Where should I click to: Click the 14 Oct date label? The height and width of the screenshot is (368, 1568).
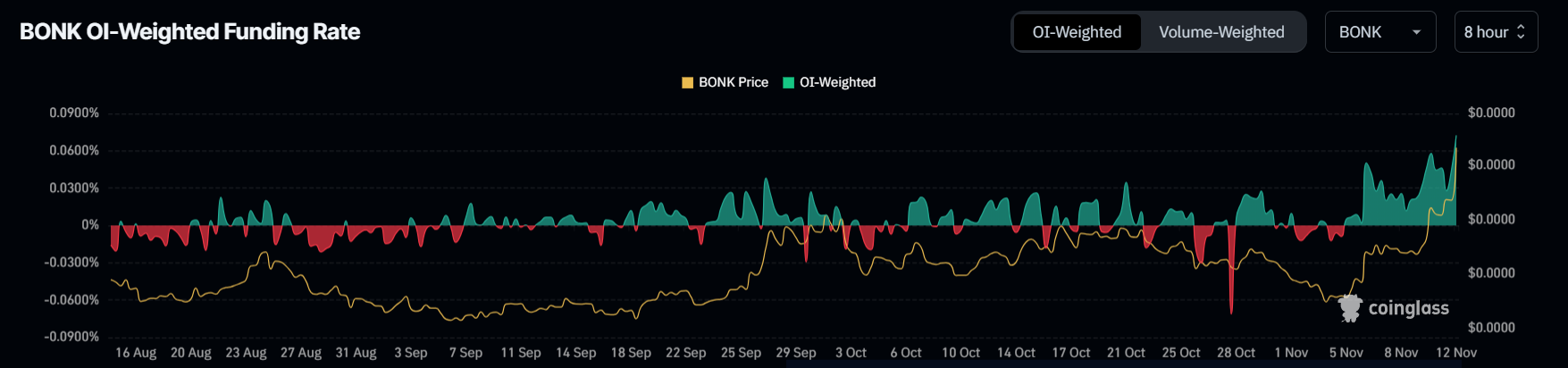coord(1016,353)
